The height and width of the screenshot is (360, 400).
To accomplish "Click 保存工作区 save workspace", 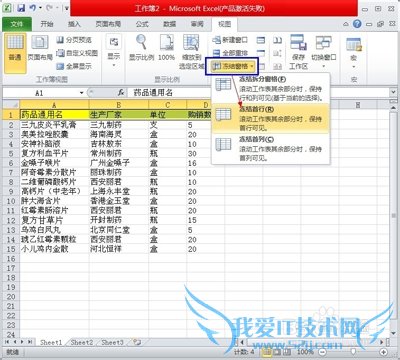I will [298, 52].
